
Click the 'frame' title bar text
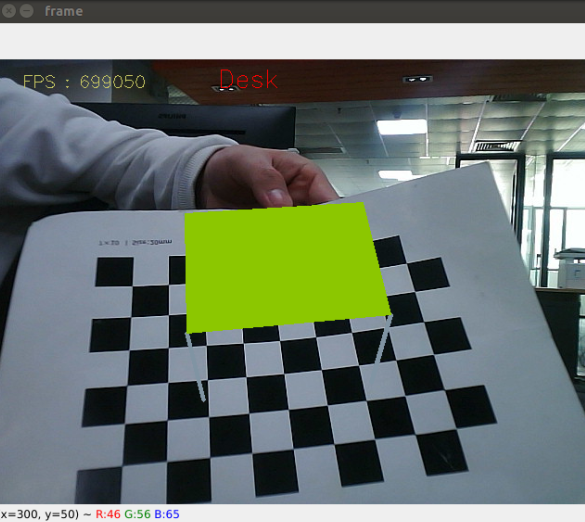click(x=64, y=11)
